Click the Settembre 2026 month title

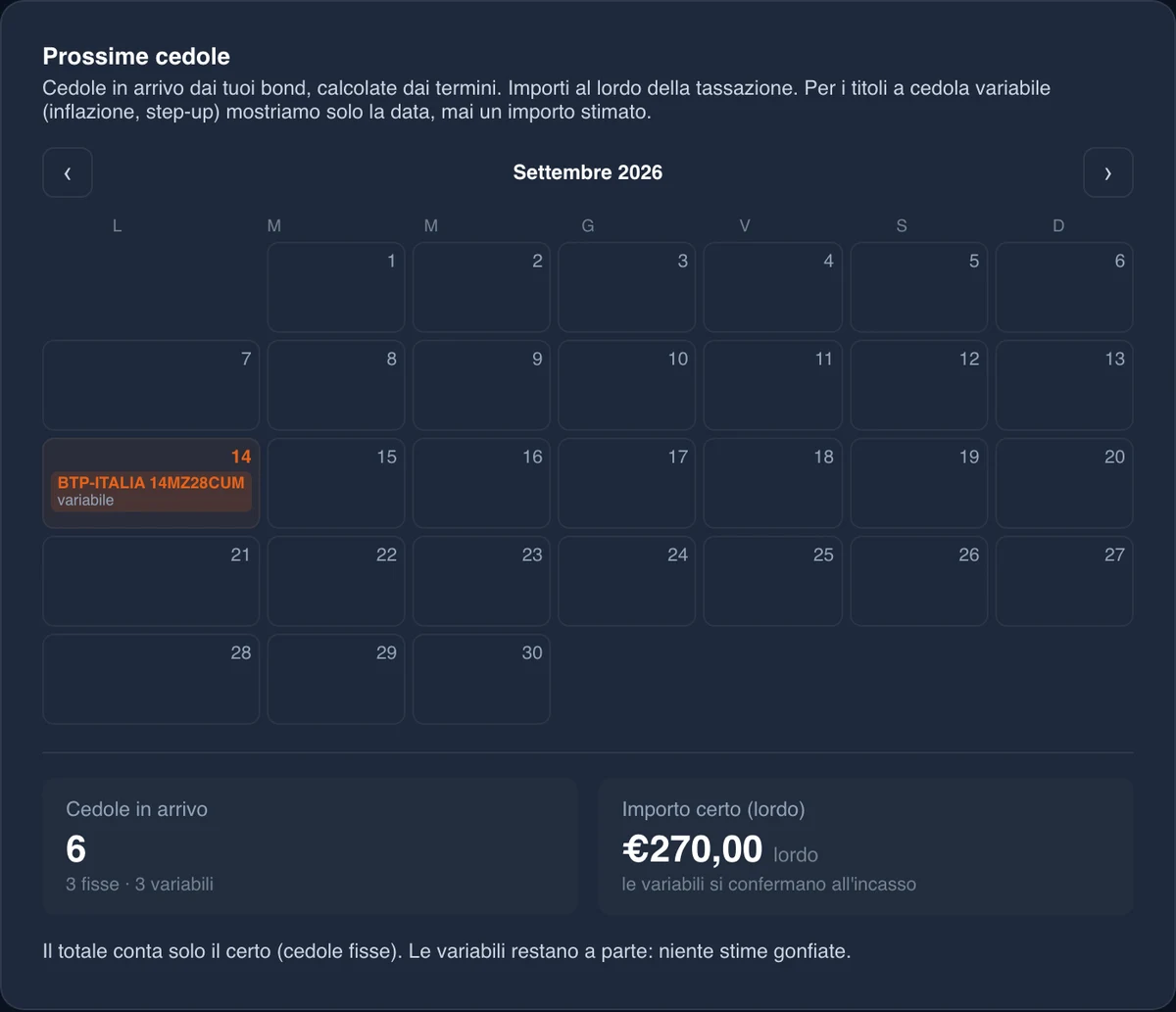pyautogui.click(x=588, y=172)
